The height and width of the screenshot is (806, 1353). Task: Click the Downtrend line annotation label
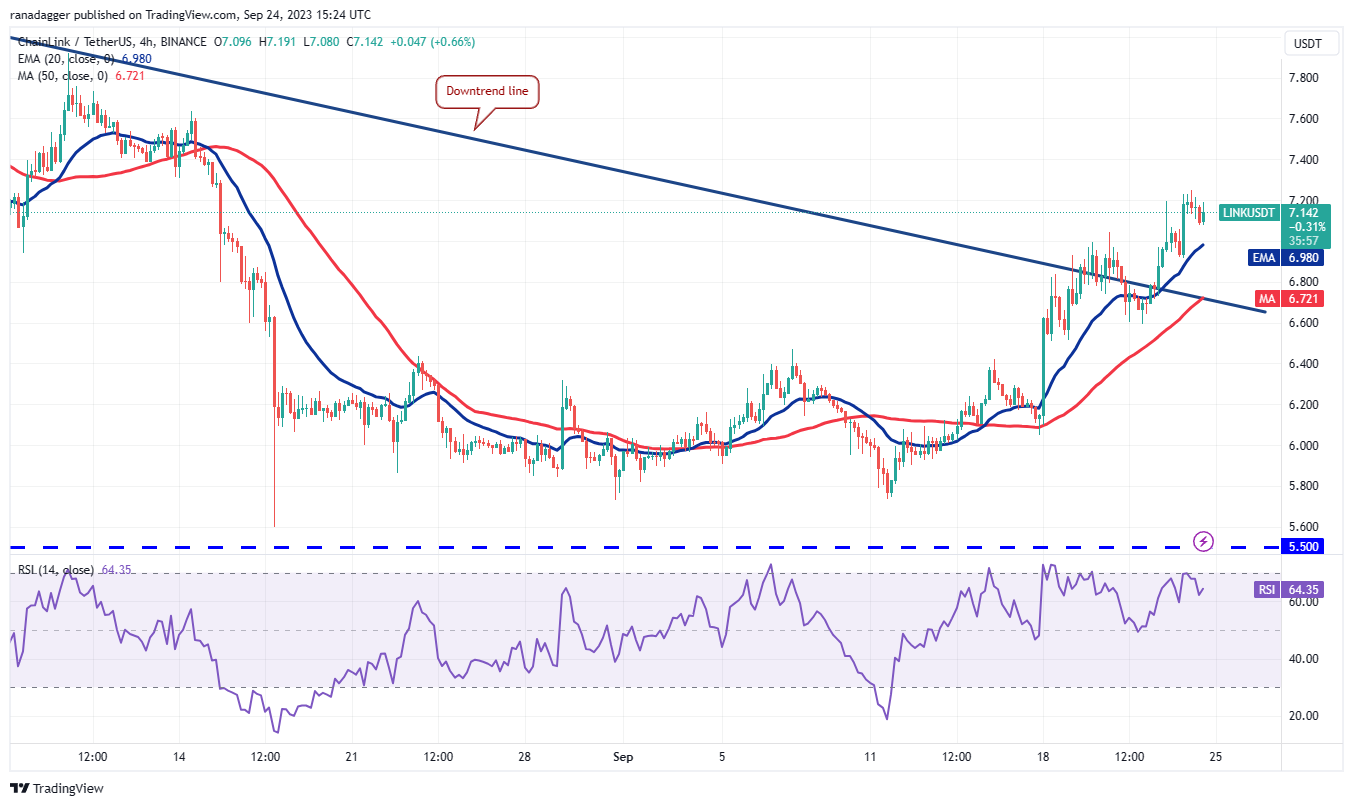click(x=488, y=91)
